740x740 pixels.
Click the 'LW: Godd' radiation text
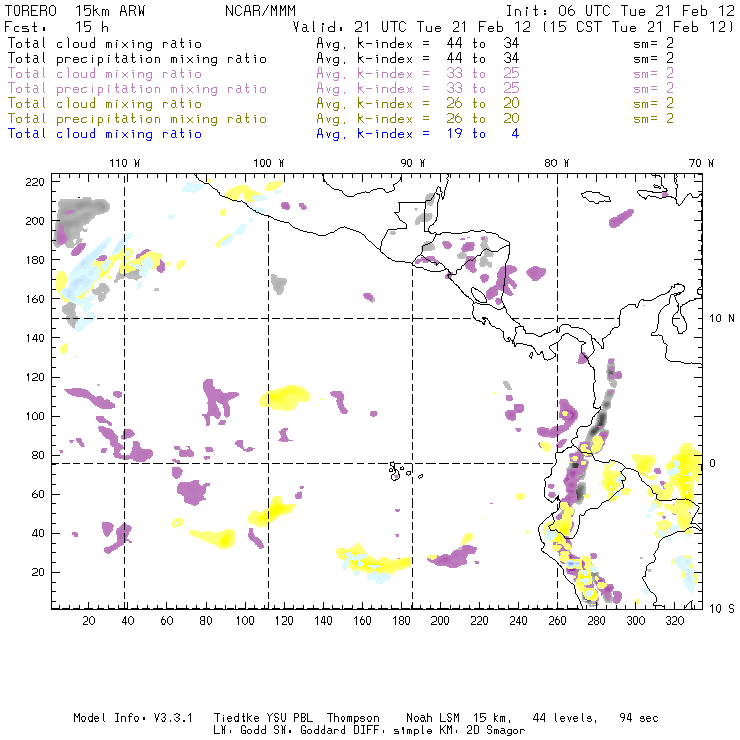(x=240, y=731)
